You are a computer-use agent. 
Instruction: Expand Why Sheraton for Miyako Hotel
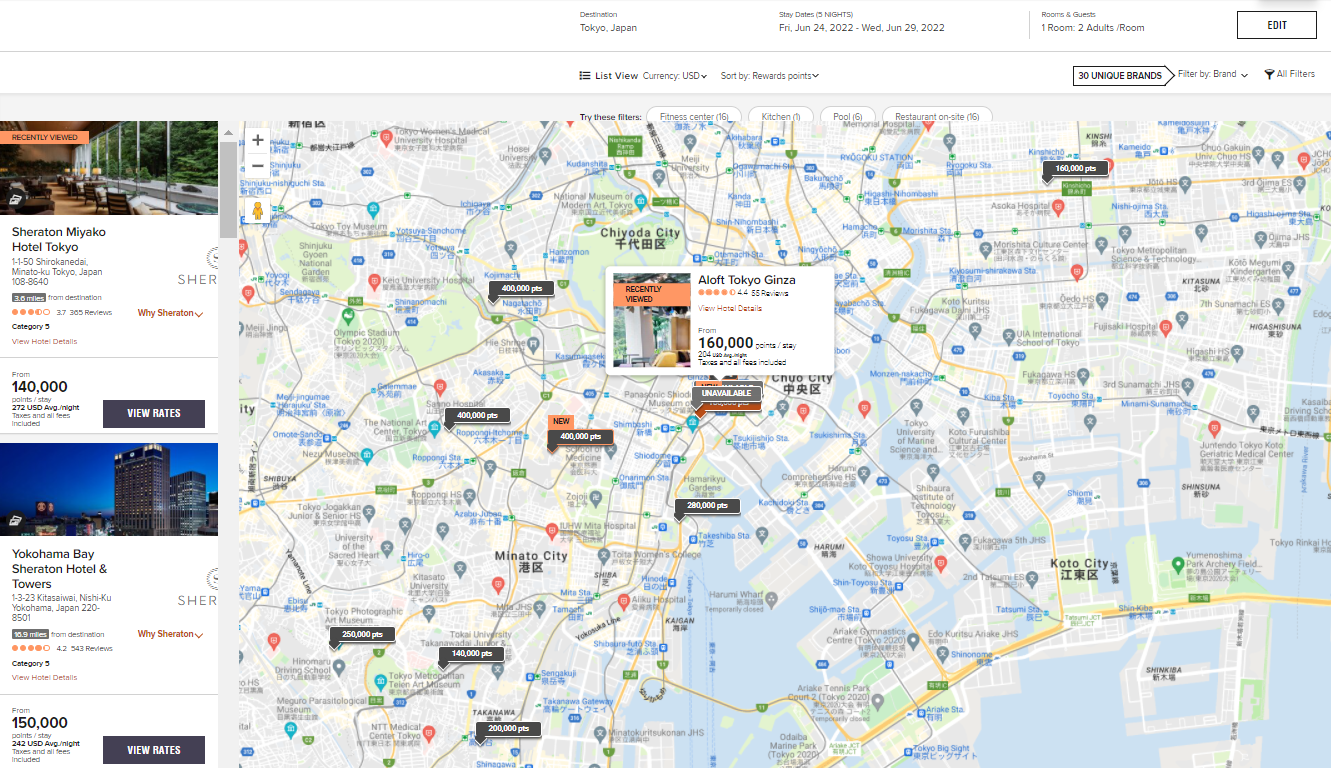click(x=169, y=312)
